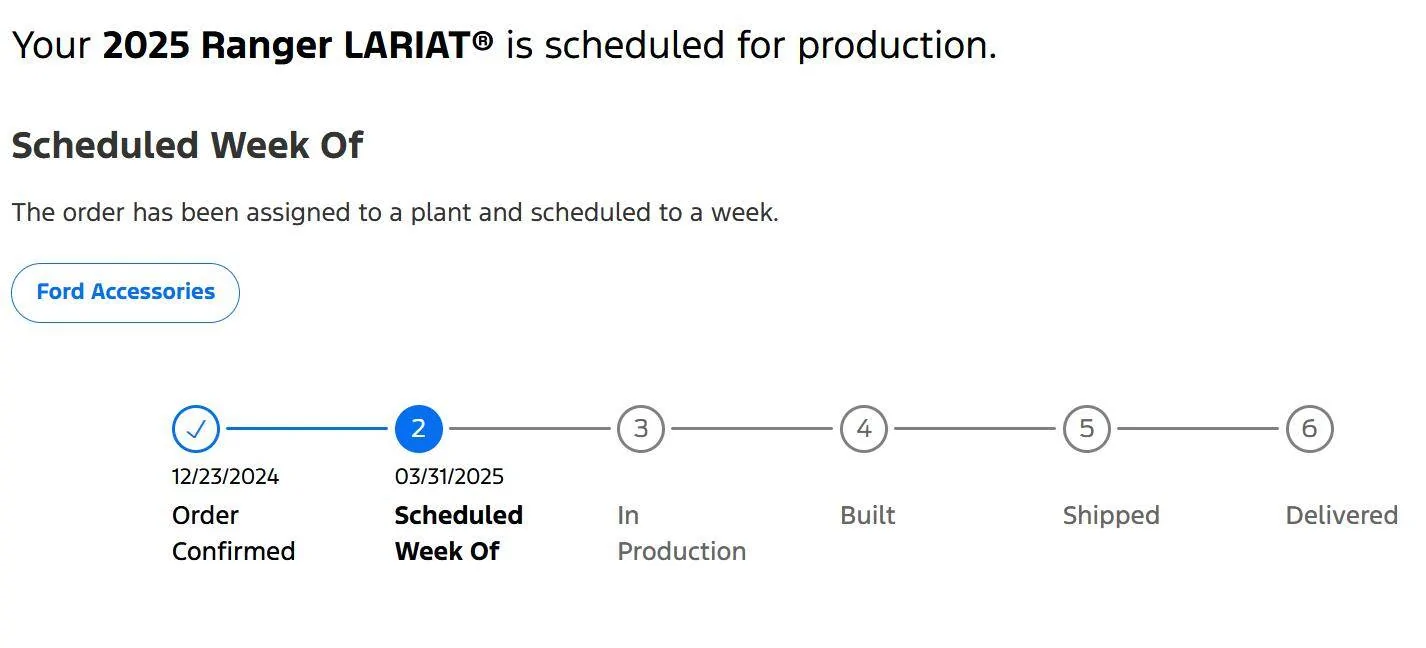Viewport: 1426px width, 648px height.
Task: Click the blue progress line between steps 1 and 2
Action: (x=307, y=429)
